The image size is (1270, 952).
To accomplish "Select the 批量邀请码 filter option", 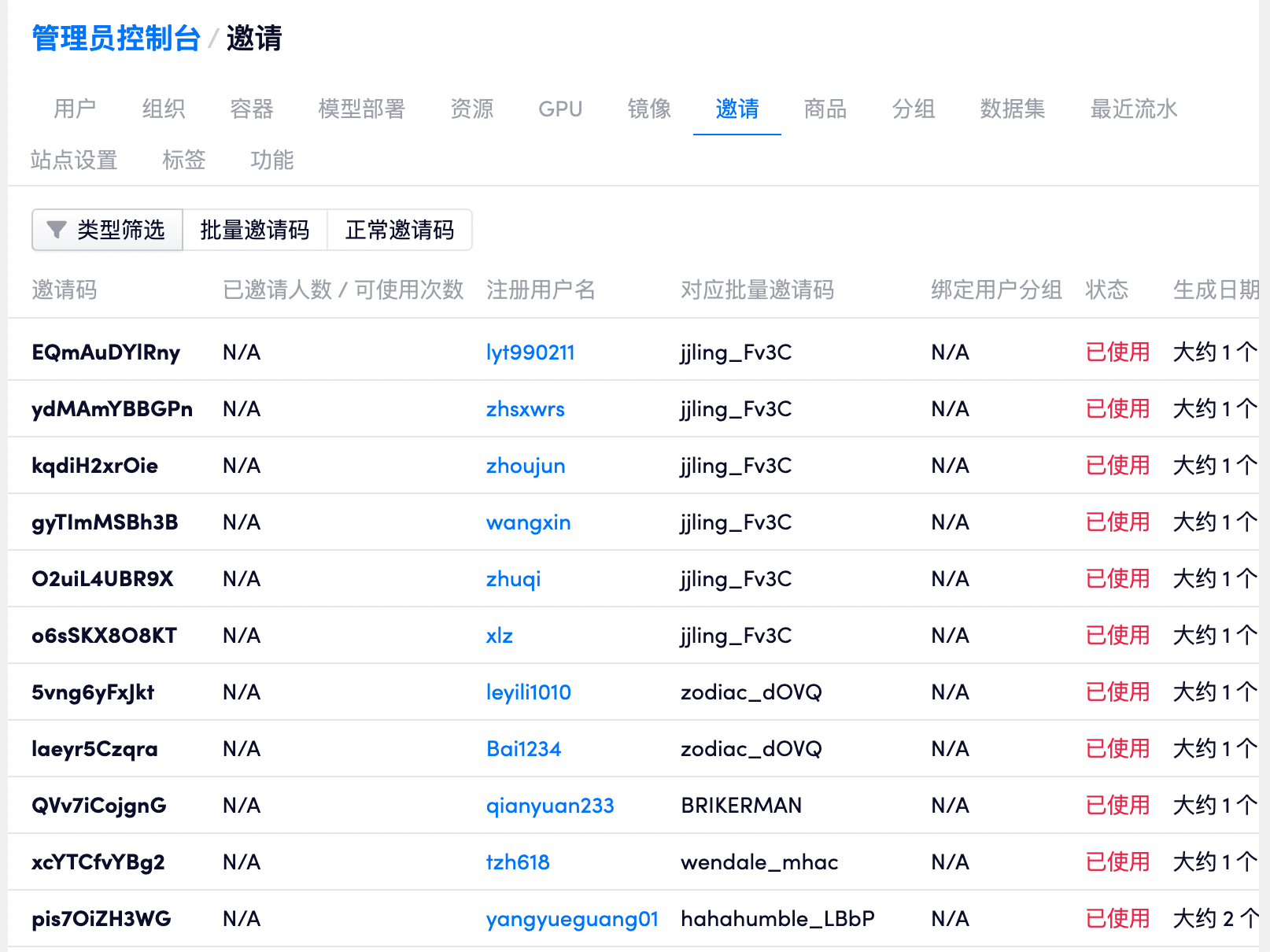I will click(254, 230).
